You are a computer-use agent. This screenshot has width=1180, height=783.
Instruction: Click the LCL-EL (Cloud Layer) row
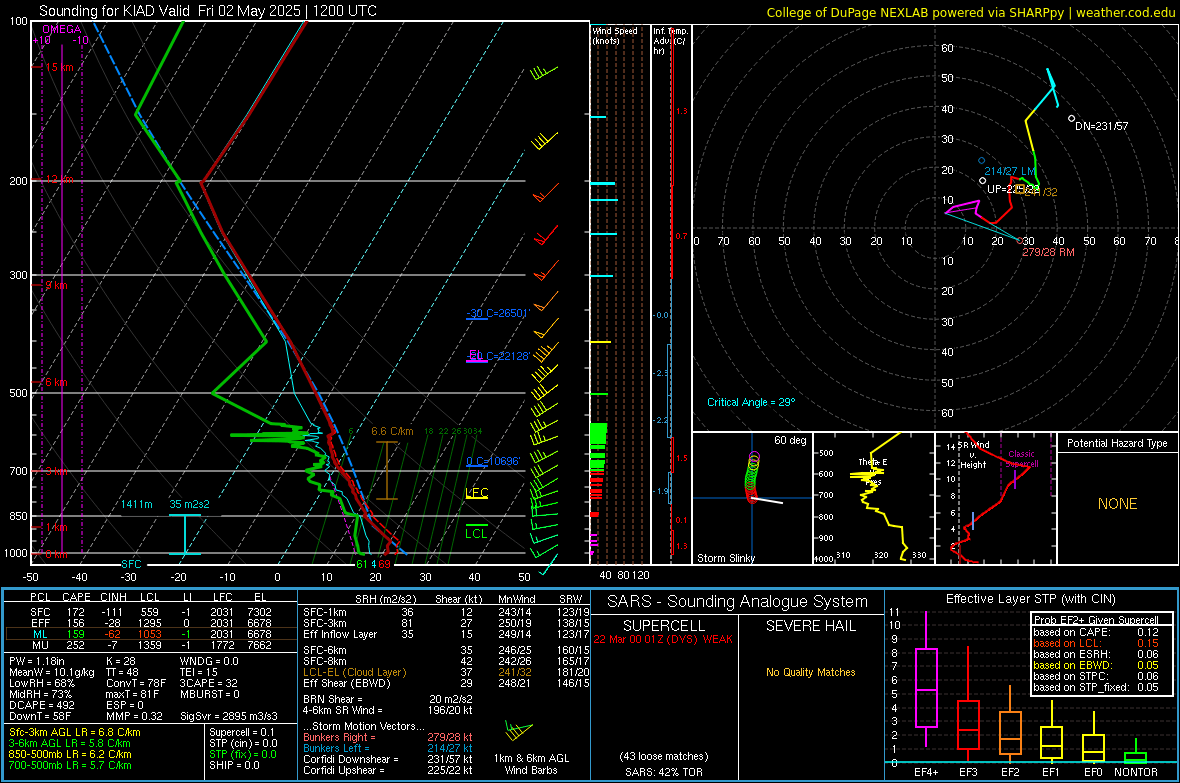[x=446, y=672]
